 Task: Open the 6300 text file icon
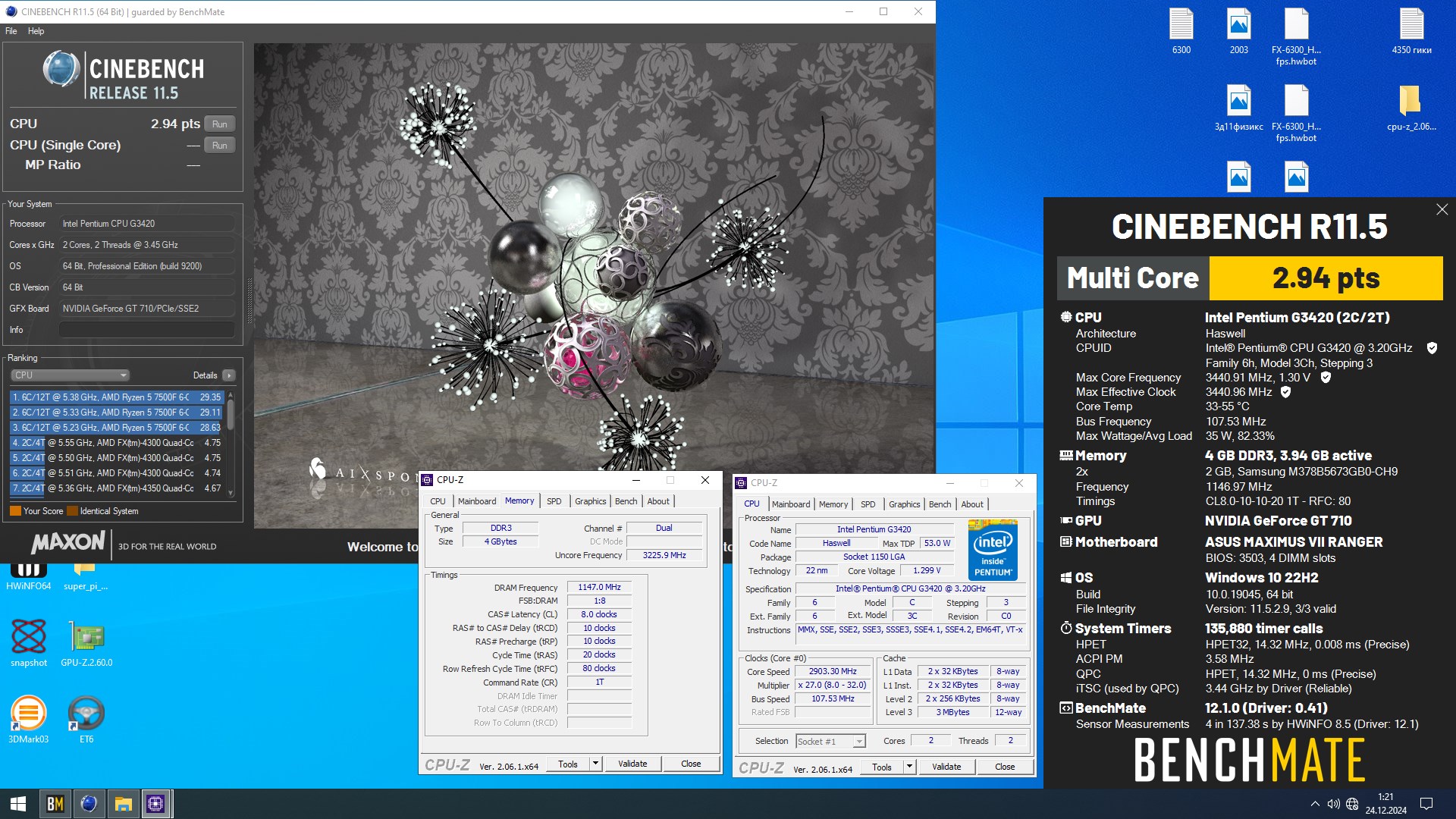pos(1181,31)
